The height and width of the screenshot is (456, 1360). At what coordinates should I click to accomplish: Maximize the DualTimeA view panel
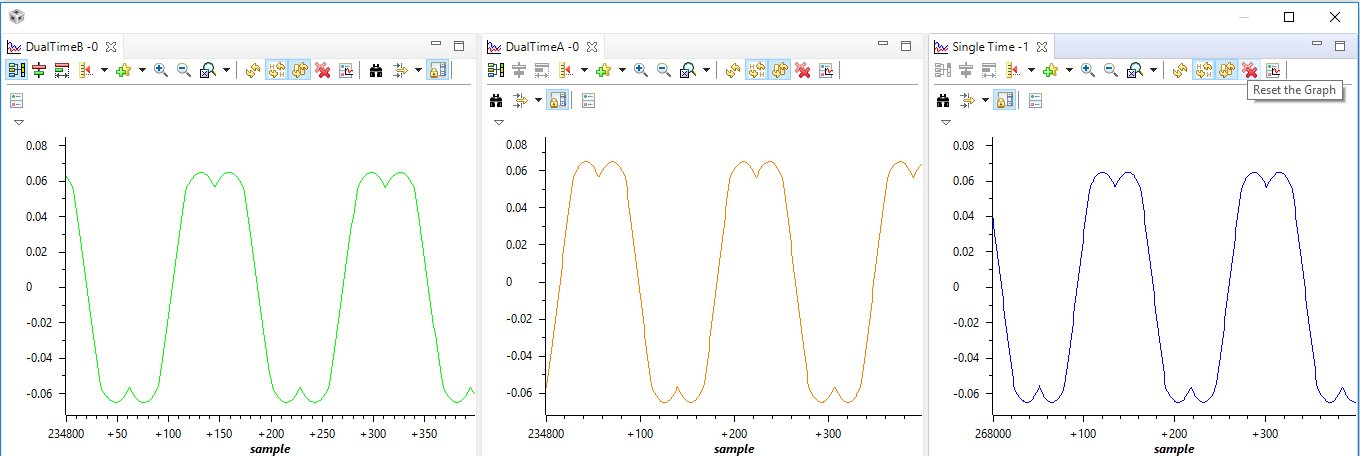pos(906,45)
